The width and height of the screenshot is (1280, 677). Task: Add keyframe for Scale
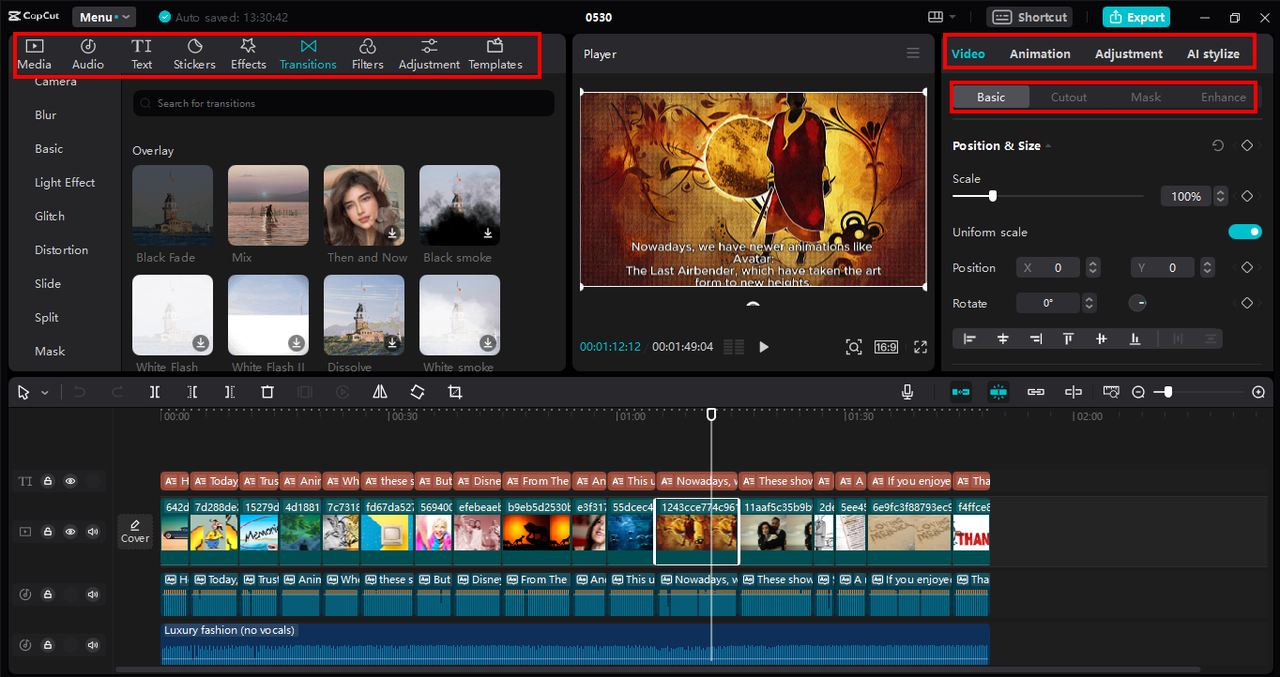pos(1247,196)
